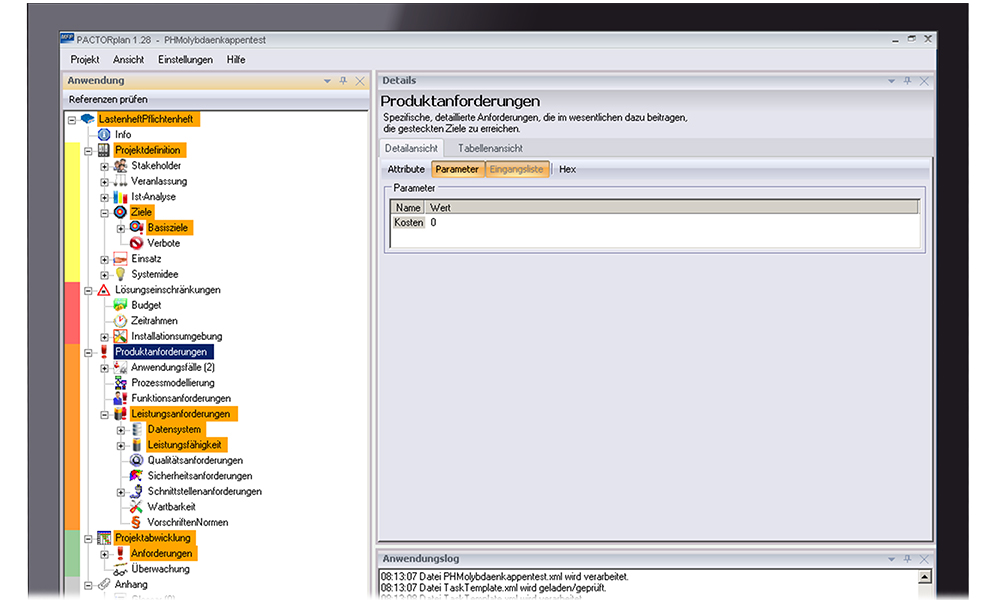This screenshot has height=600, width=1000.
Task: Click the Zeitrahmen clock icon
Action: tap(120, 321)
